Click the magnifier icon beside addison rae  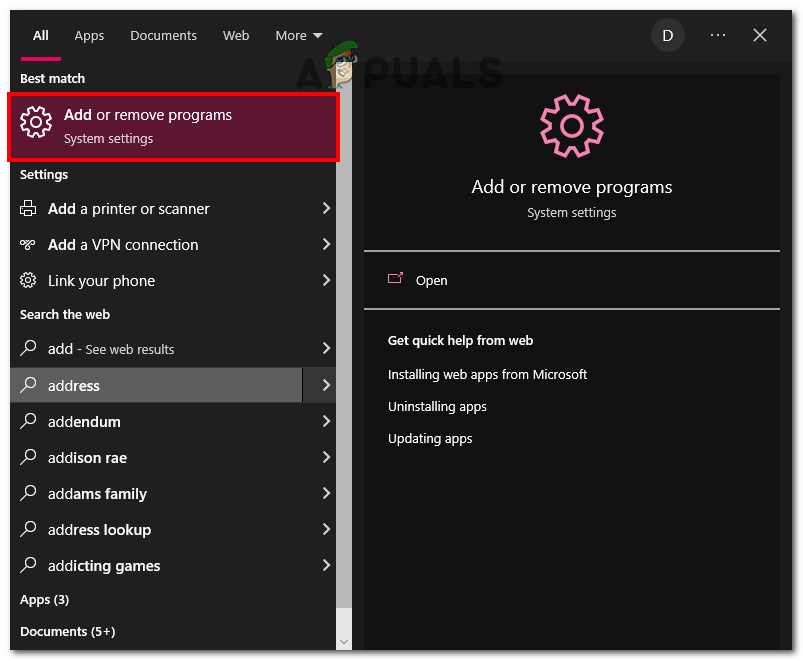coord(28,456)
